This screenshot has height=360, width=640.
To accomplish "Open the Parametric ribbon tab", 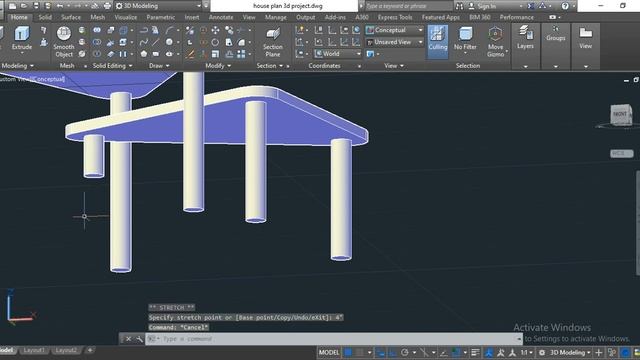I will 160,17.
